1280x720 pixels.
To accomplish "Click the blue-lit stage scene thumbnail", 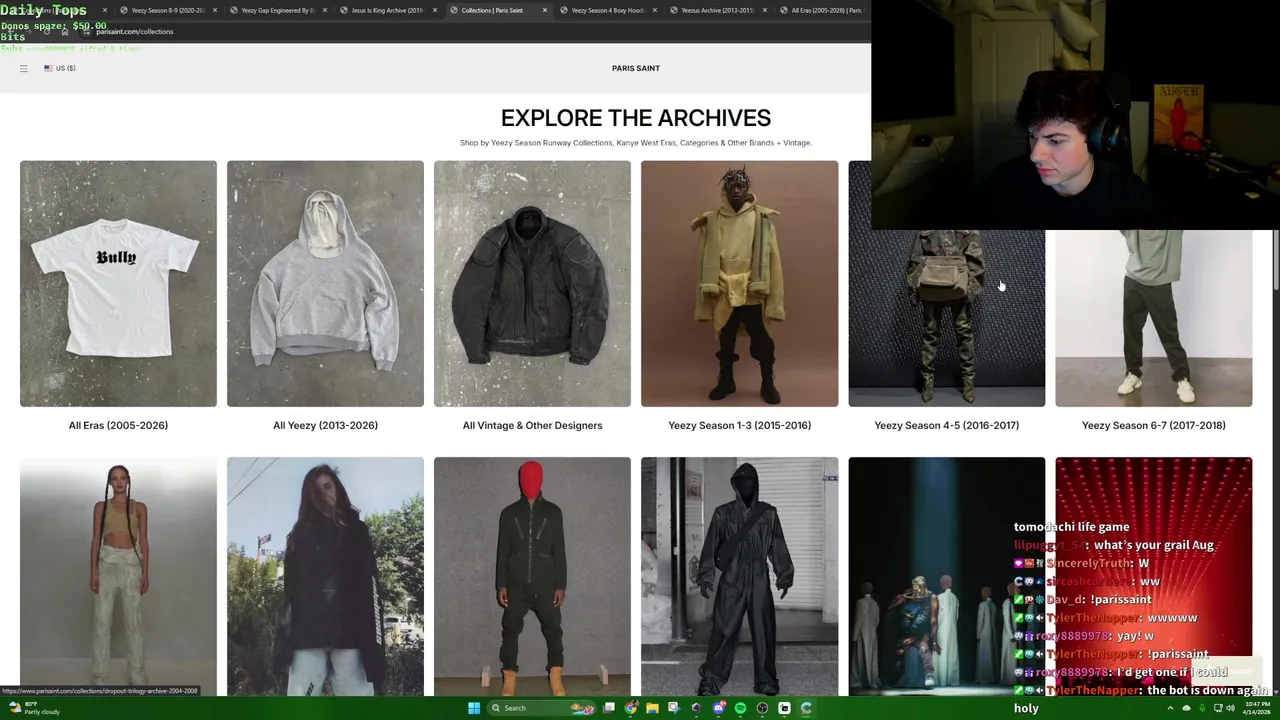I will click(x=946, y=577).
